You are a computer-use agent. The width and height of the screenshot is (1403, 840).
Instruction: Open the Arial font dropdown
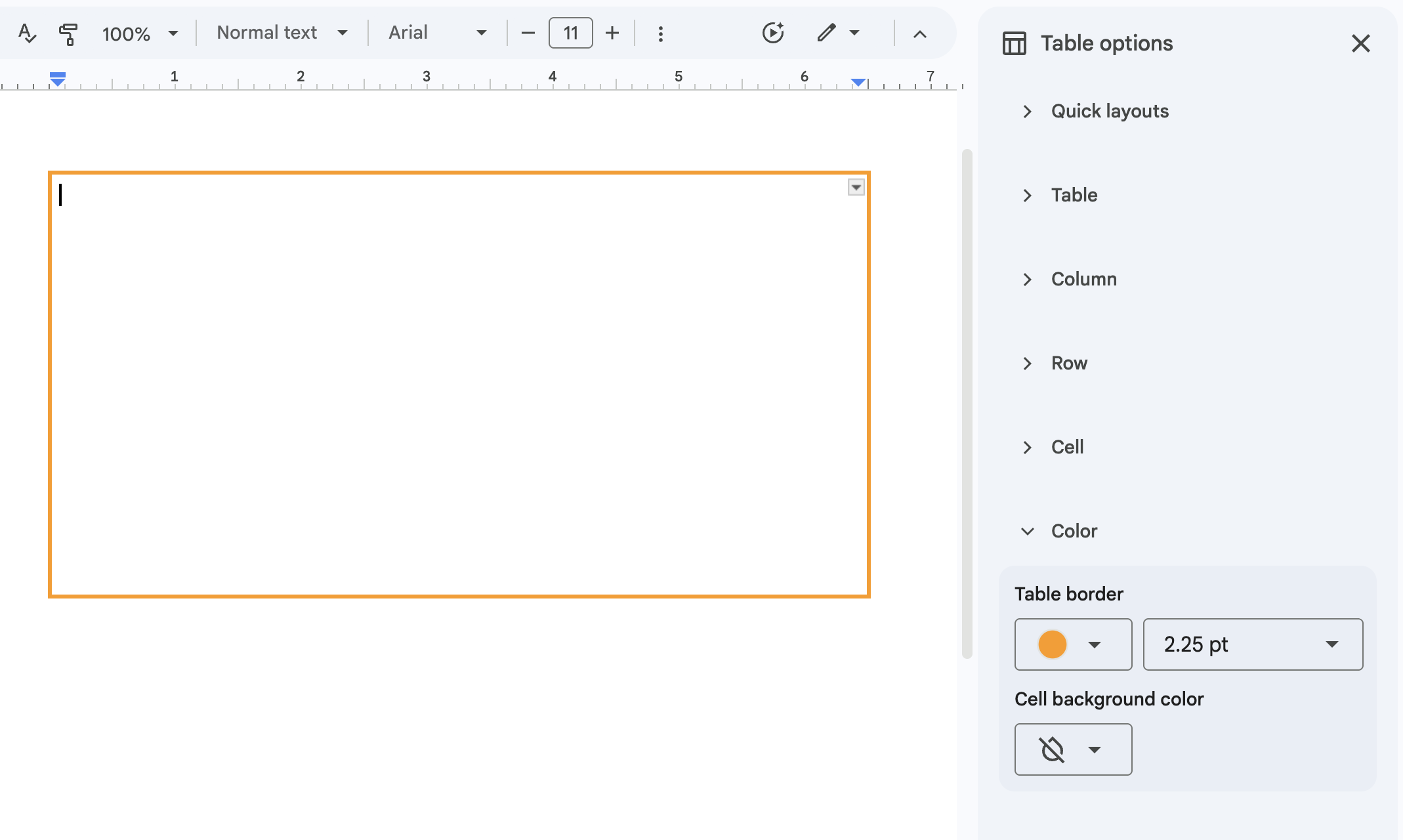tap(438, 33)
